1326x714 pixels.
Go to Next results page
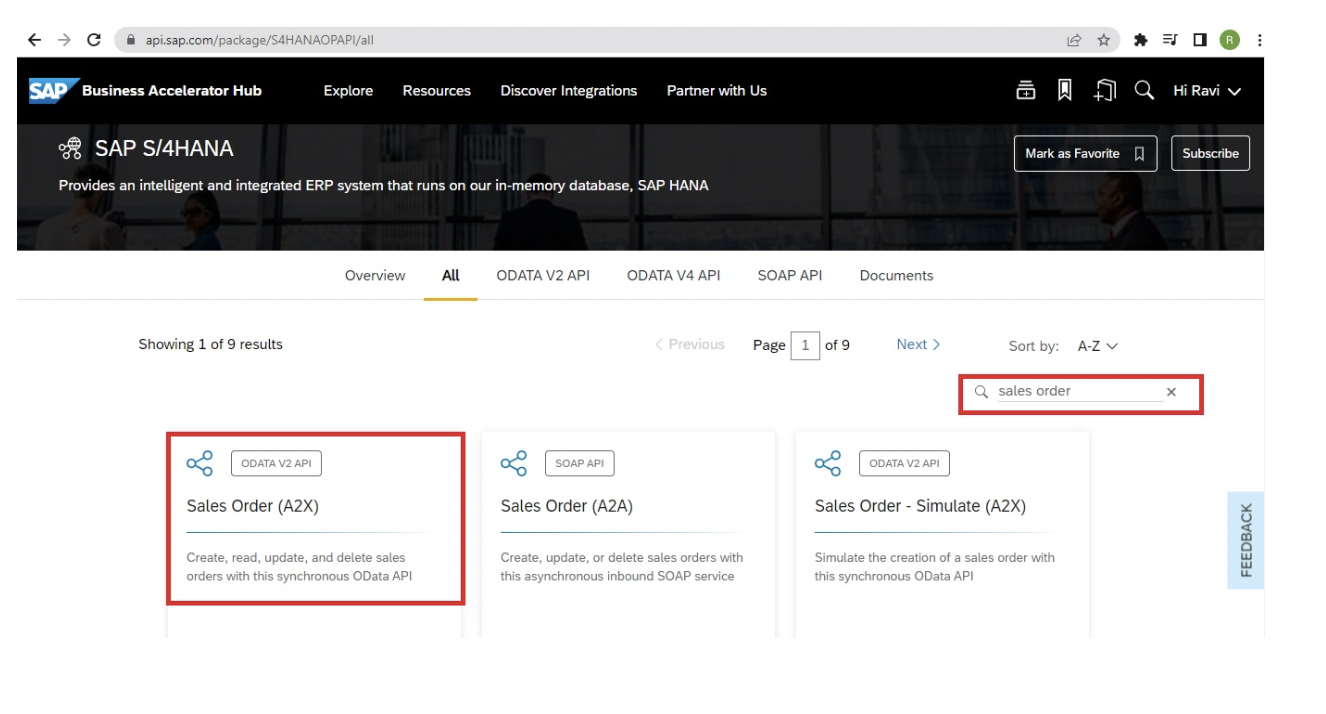[x=918, y=345]
